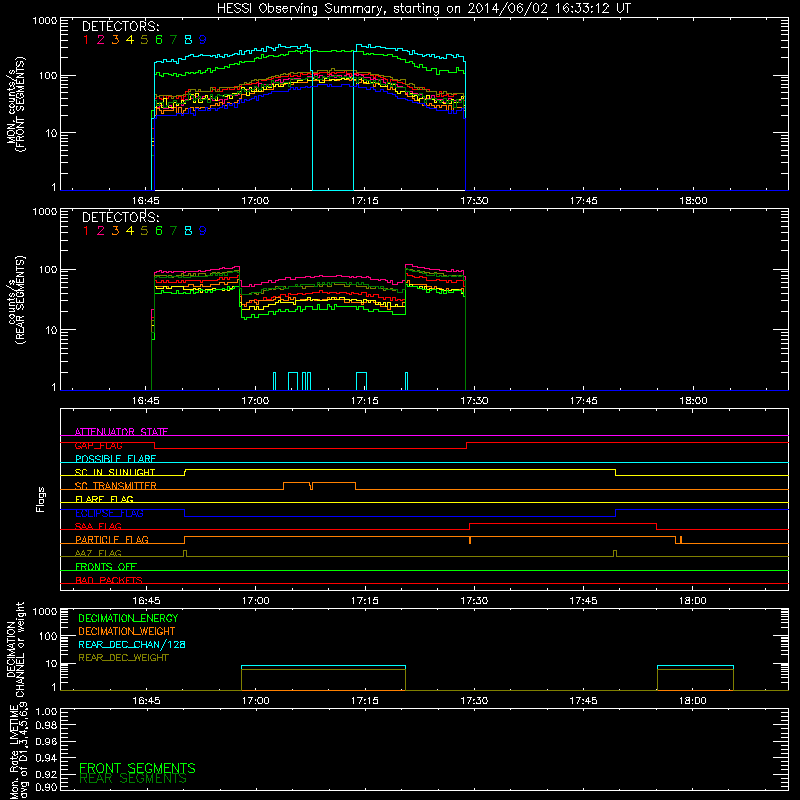The height and width of the screenshot is (800, 800).
Task: Select cyan detector 8 in front segments legend
Action: [188, 40]
